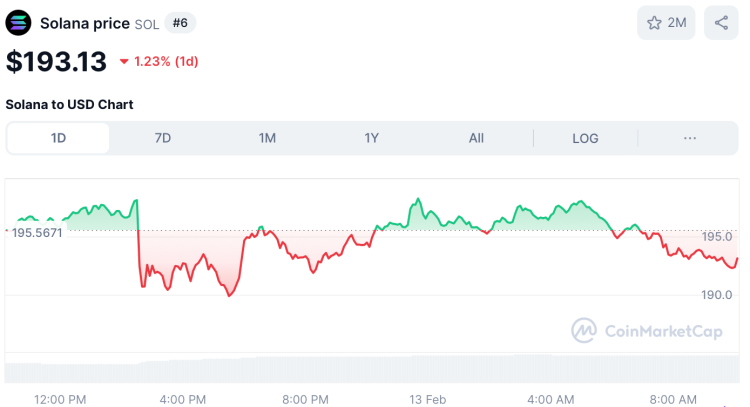
Task: Click the 8:00 AM time axis label
Action: 673,398
